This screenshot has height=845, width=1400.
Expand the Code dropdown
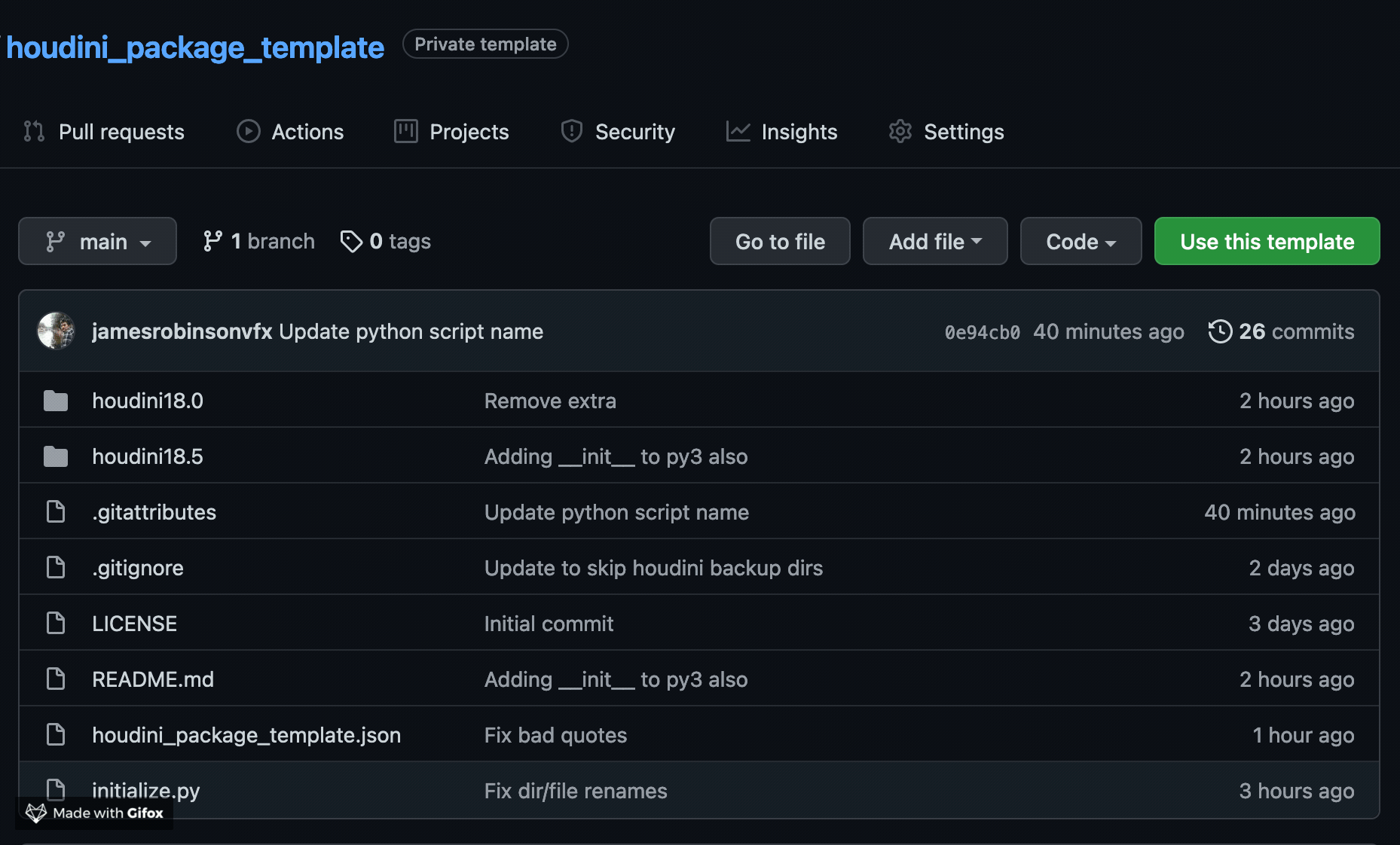(1081, 241)
